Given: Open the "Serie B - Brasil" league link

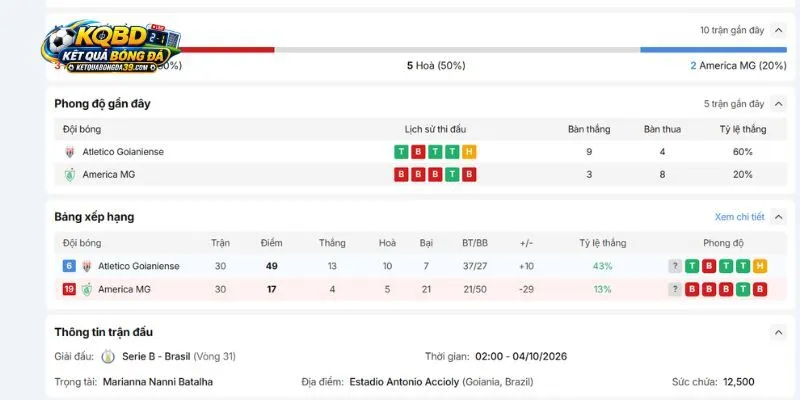Looking at the screenshot, I should point(156,356).
